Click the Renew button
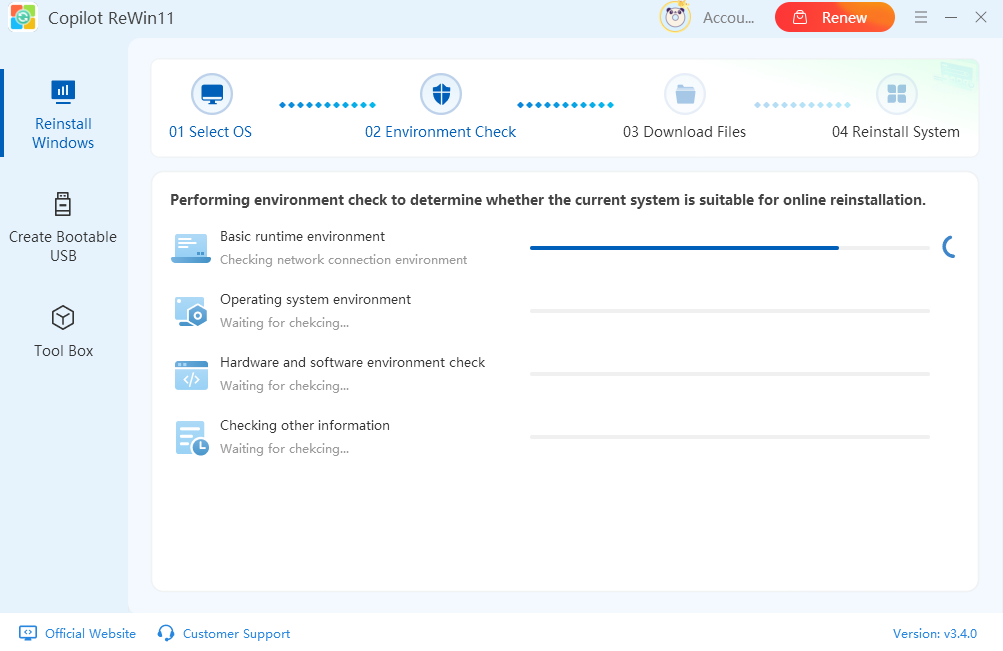 click(x=834, y=17)
